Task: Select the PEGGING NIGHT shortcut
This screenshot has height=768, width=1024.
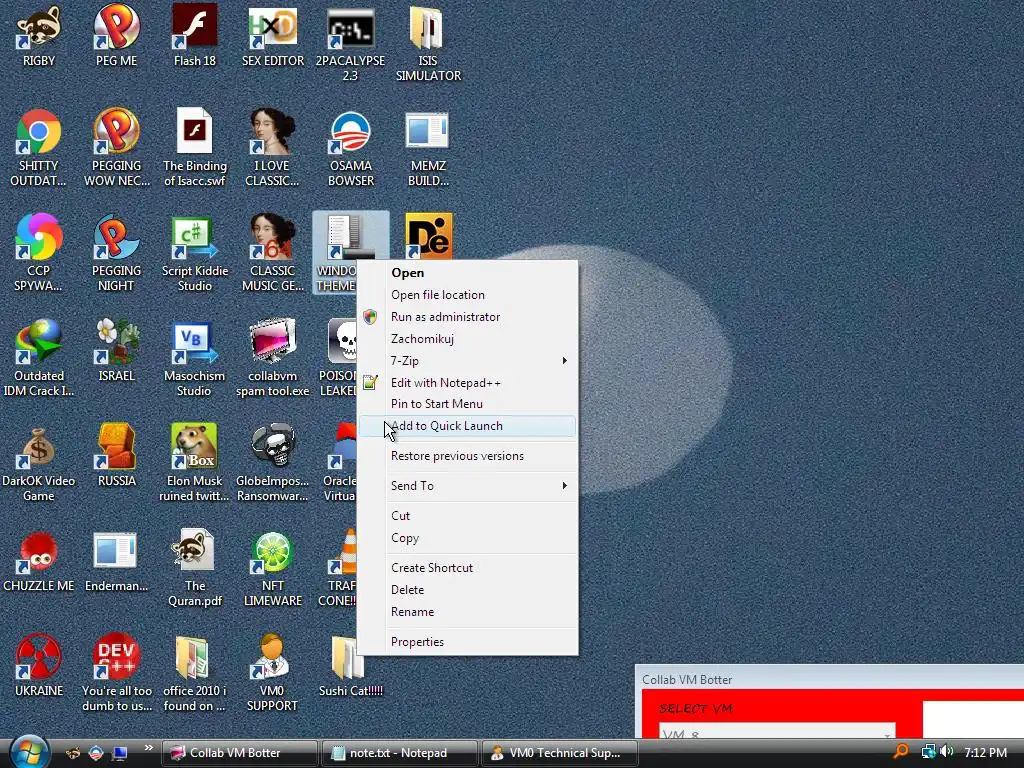Action: click(116, 253)
